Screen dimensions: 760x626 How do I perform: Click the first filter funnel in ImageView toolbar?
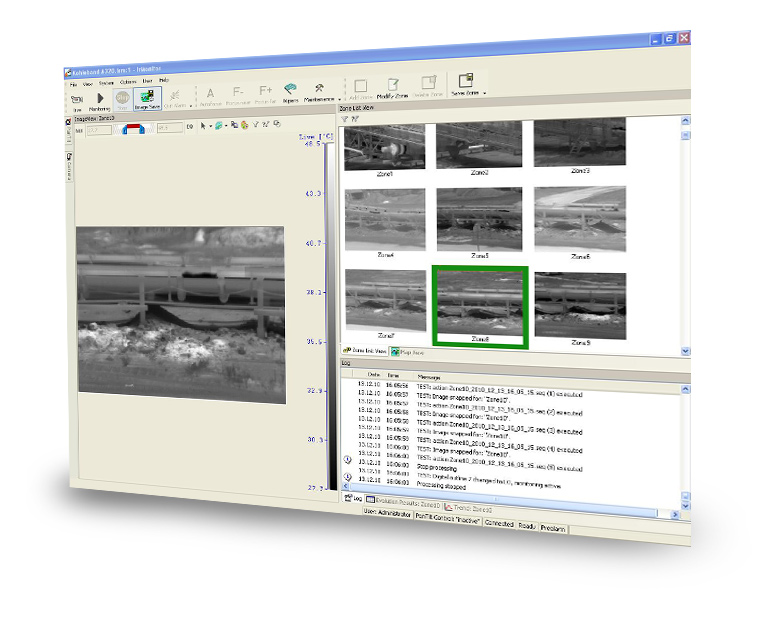[255, 125]
